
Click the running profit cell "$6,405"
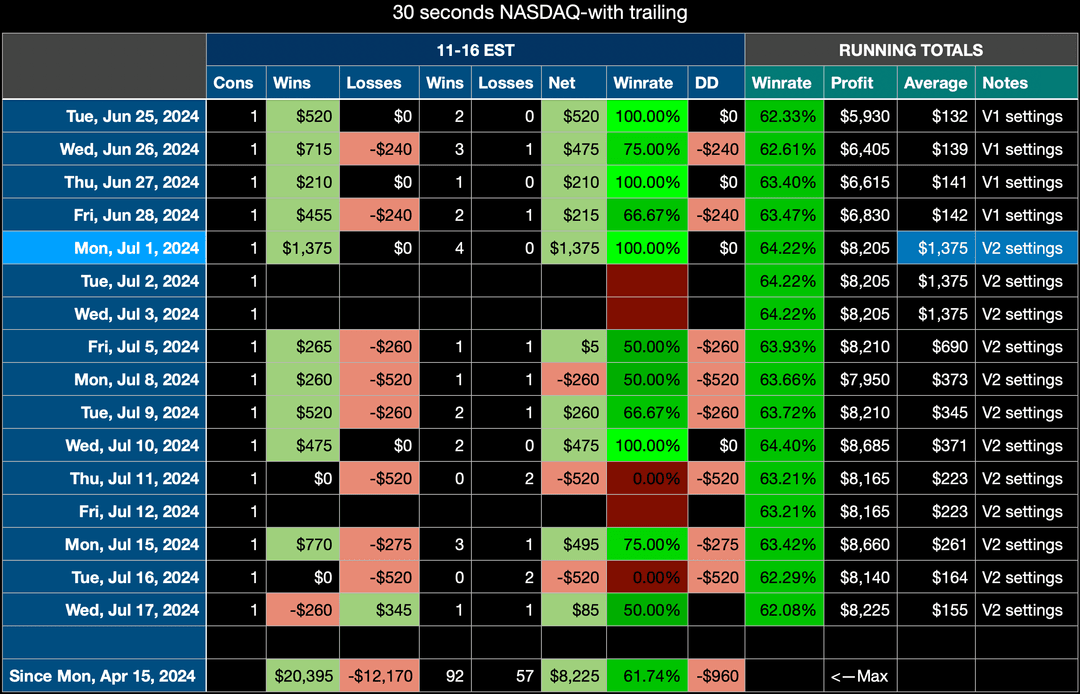point(860,149)
